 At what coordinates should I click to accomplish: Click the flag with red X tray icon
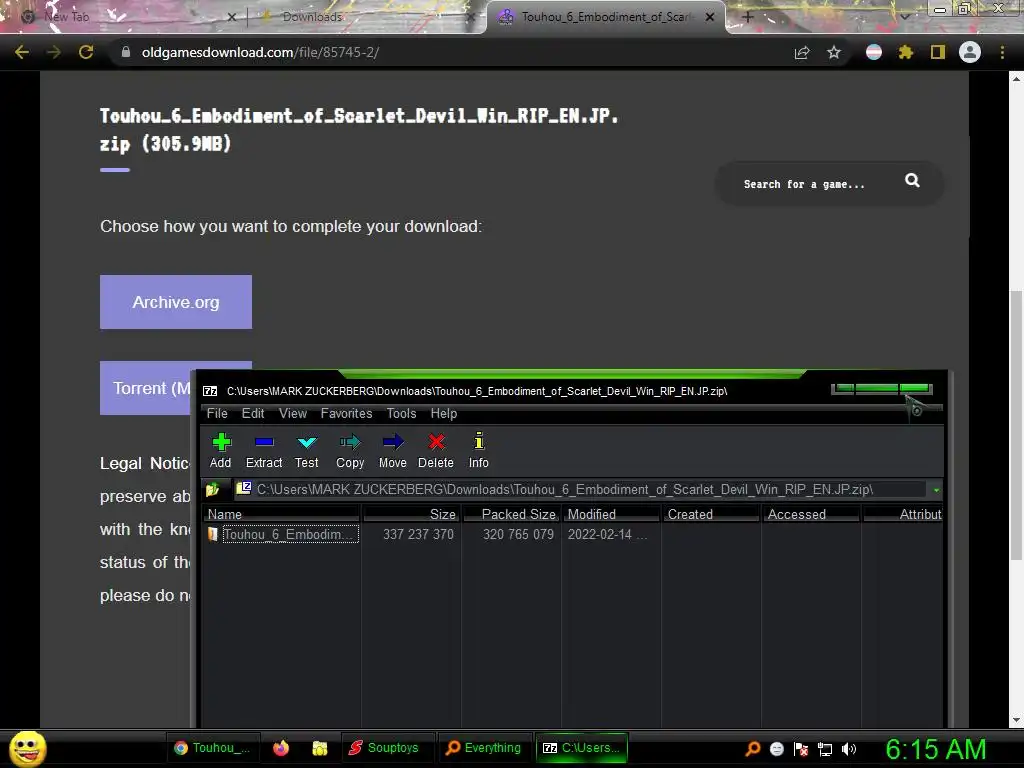tap(801, 749)
